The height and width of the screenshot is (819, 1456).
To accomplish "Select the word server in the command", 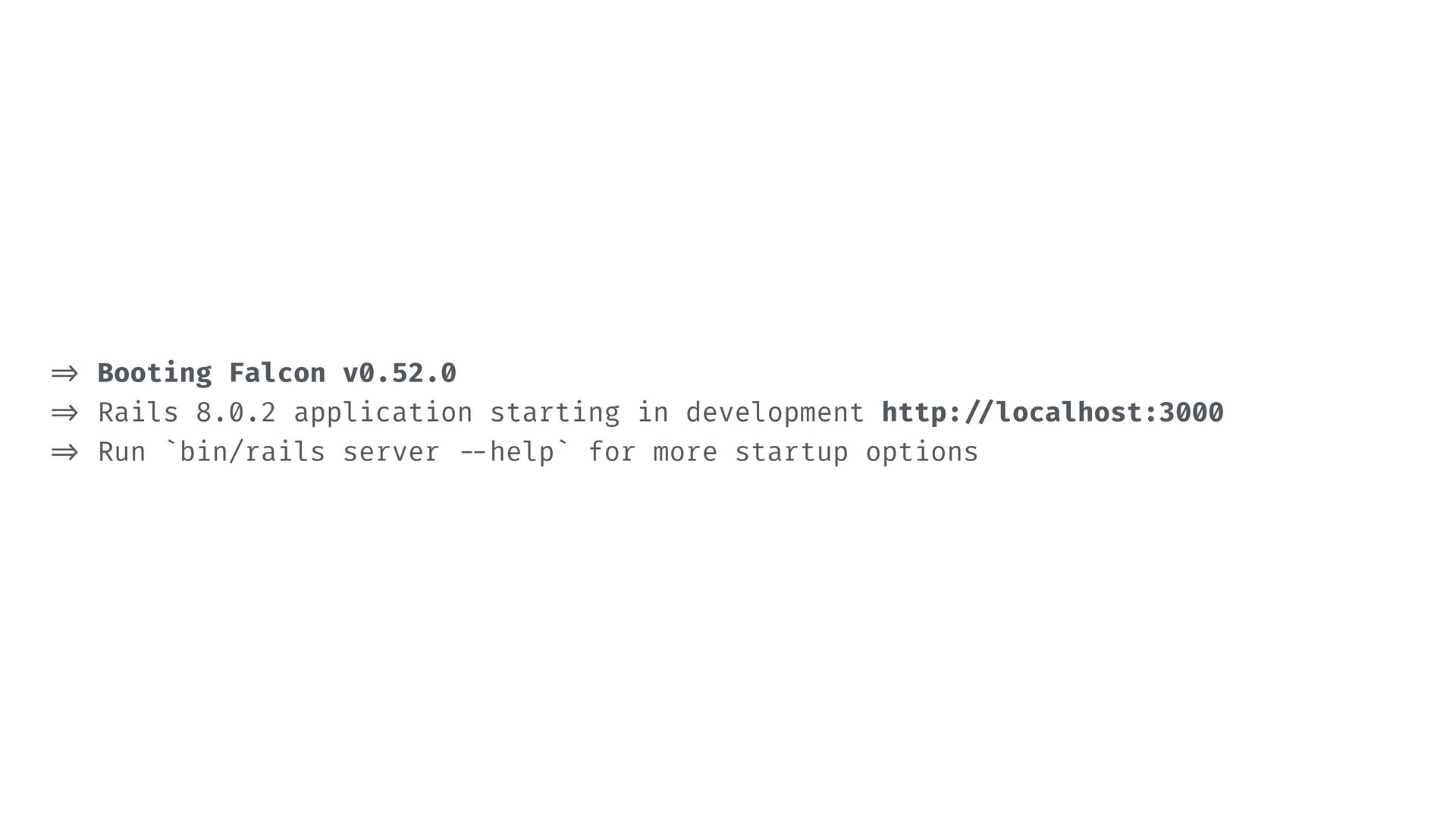I will (x=391, y=452).
